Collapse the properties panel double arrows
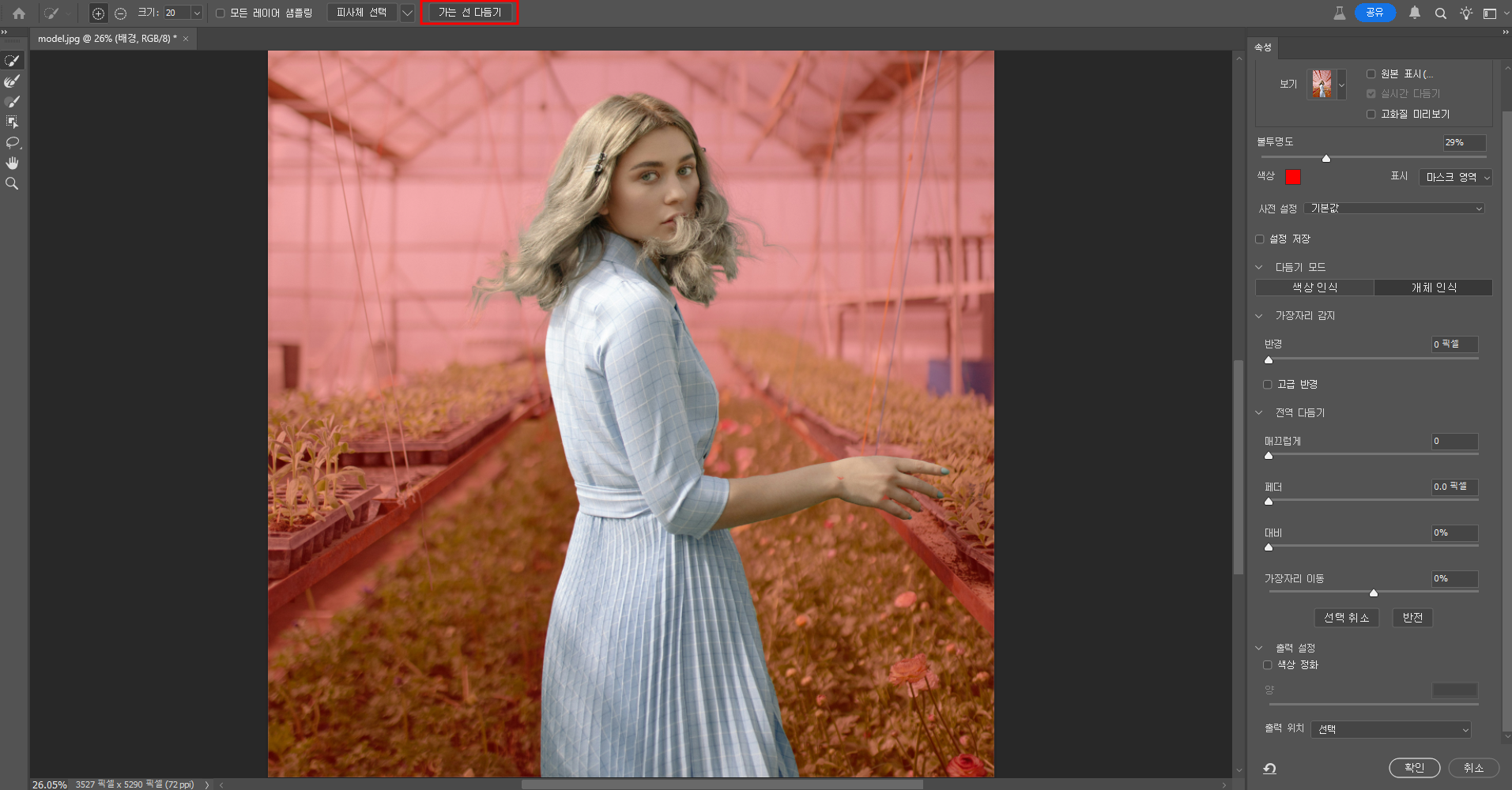1512x790 pixels. (1506, 32)
